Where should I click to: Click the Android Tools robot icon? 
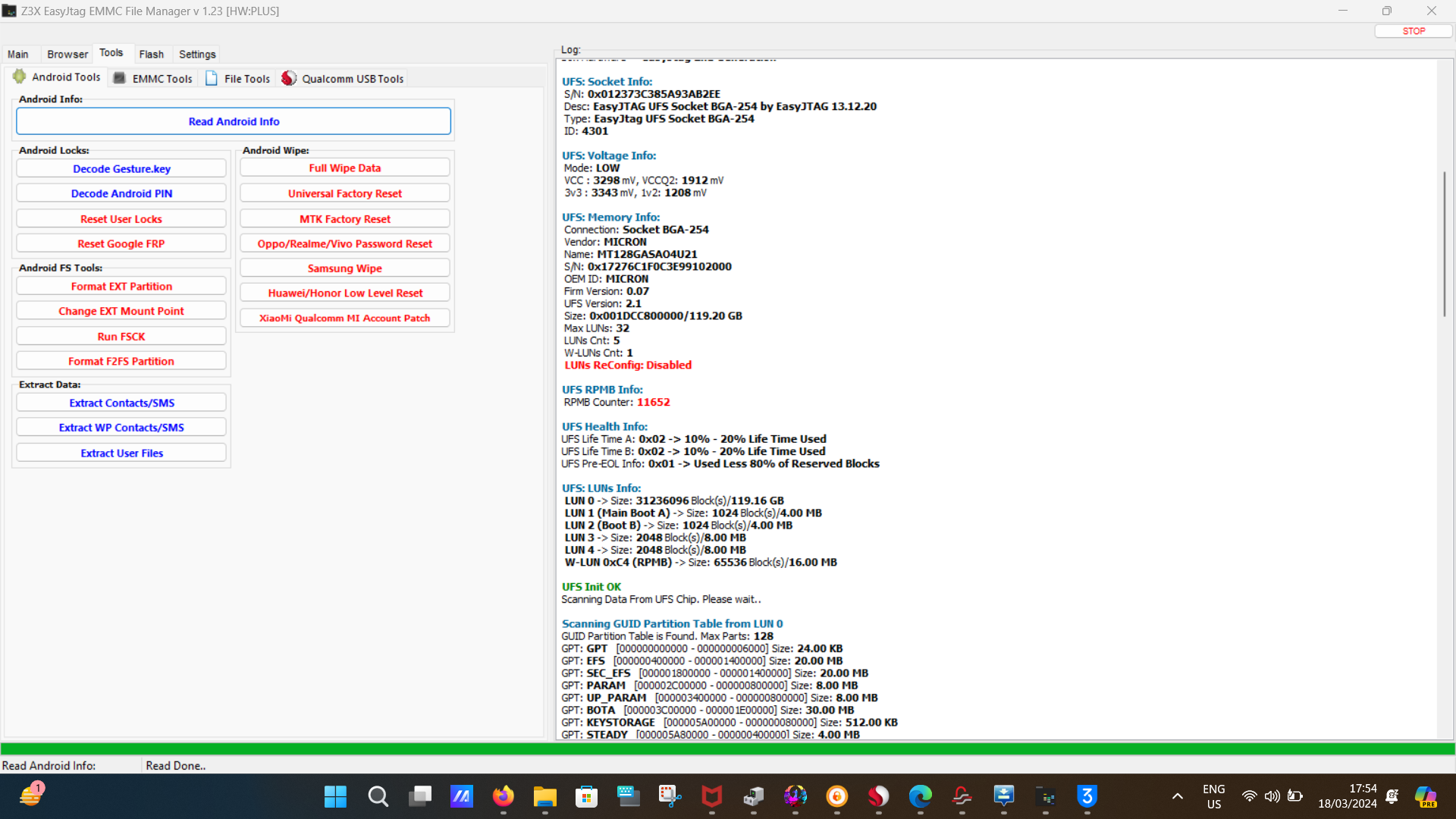click(x=20, y=77)
